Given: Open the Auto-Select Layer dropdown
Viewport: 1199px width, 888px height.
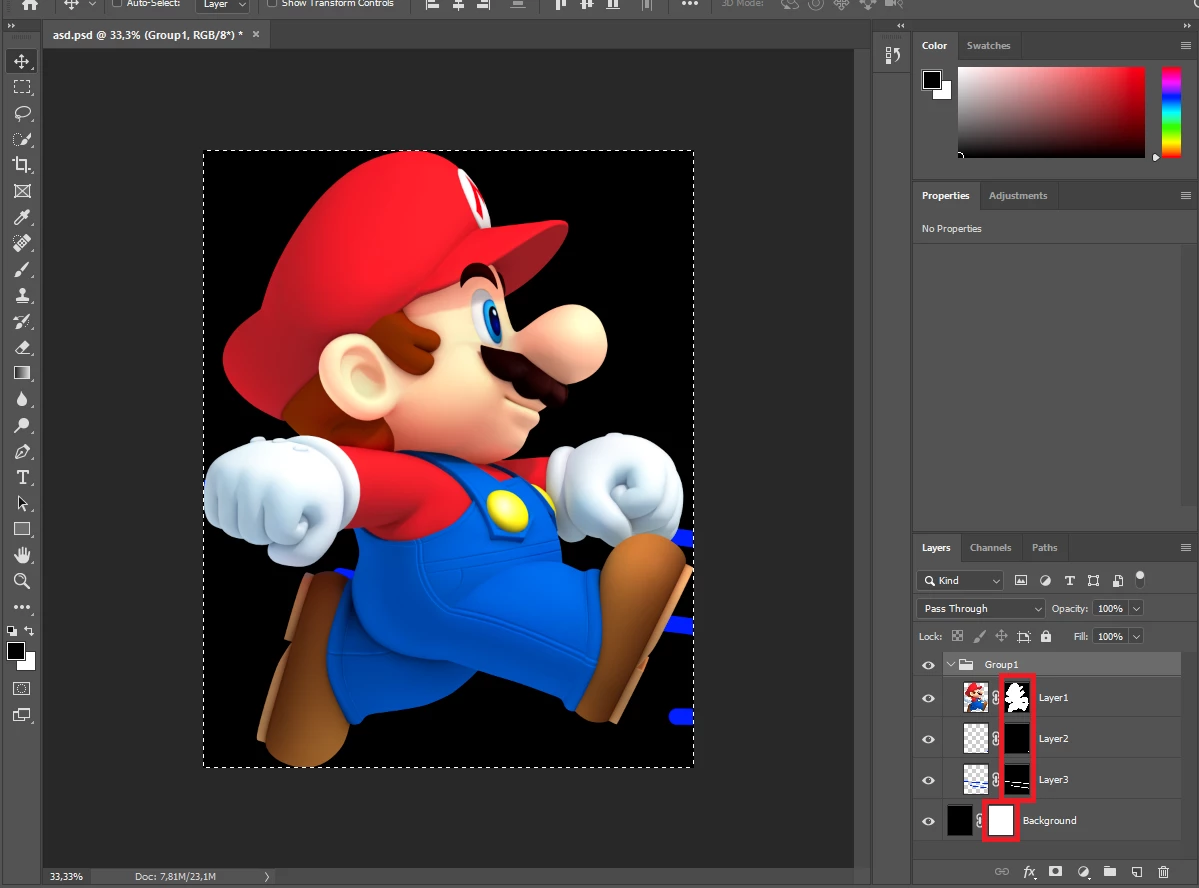Looking at the screenshot, I should click(x=223, y=5).
